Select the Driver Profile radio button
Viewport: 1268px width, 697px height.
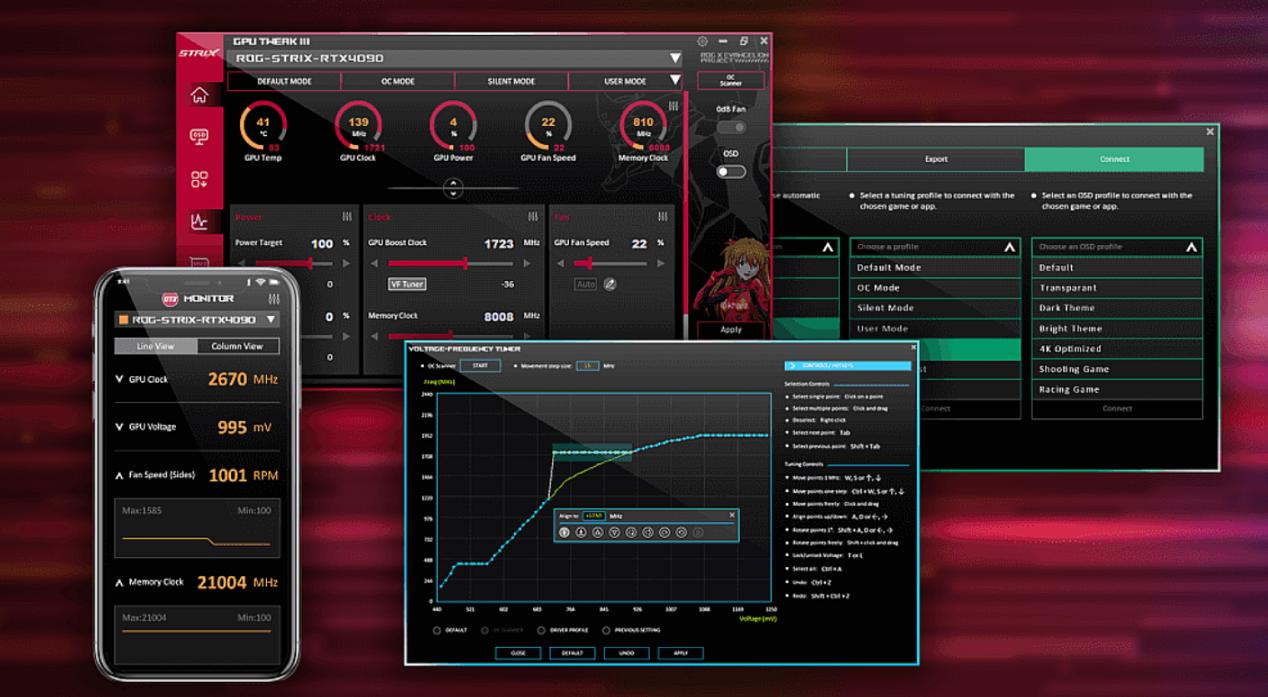pyautogui.click(x=541, y=631)
